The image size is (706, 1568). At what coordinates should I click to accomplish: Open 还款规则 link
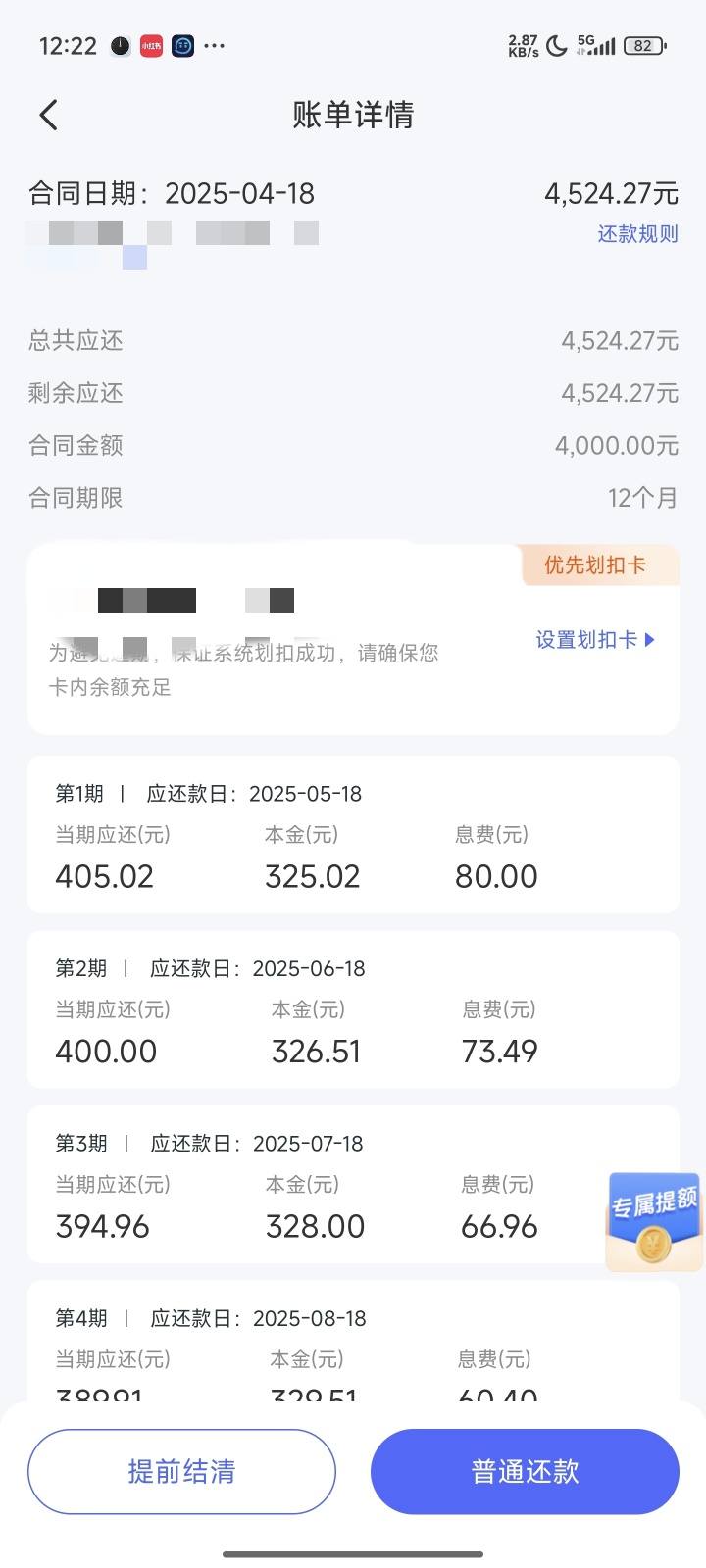637,234
